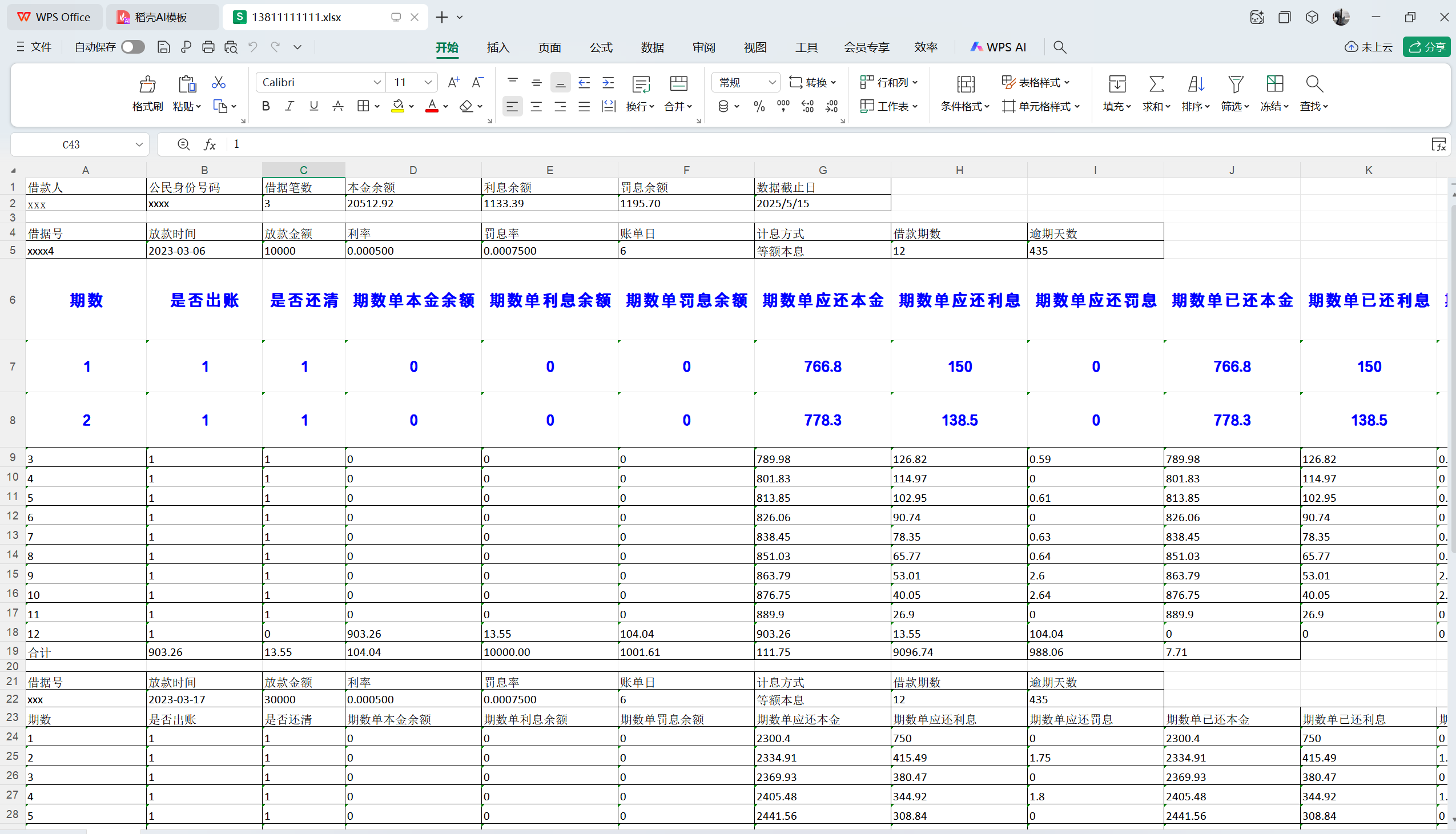Switch to the 公式 (Formulas) ribbon tab
The height and width of the screenshot is (834, 1456).
tap(601, 47)
